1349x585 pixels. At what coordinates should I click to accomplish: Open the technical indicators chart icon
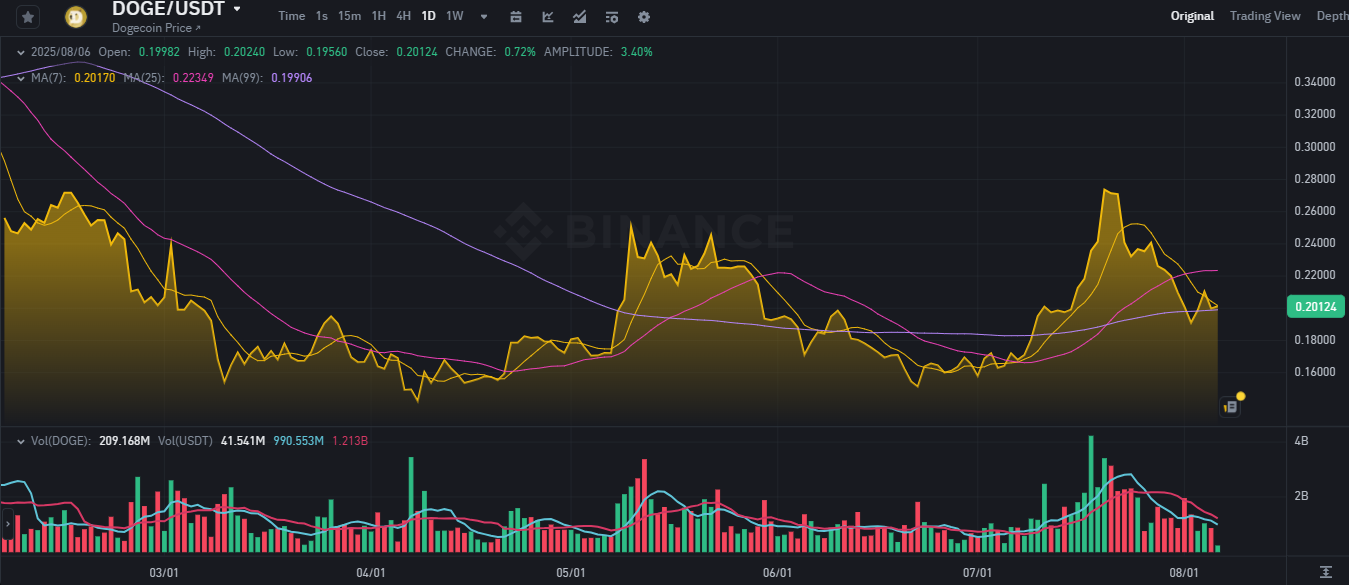(x=548, y=16)
